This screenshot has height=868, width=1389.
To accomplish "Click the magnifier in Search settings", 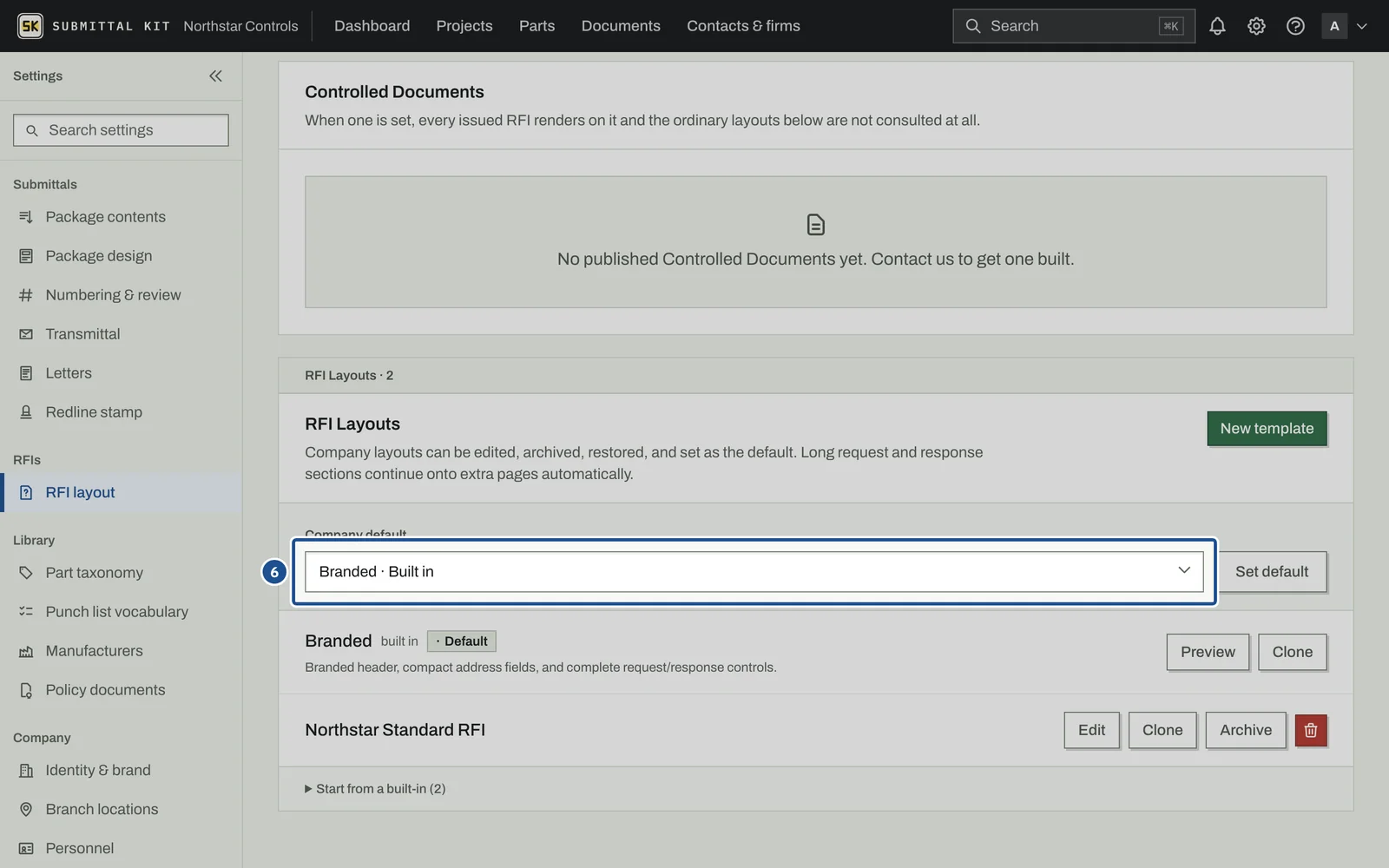I will (32, 130).
